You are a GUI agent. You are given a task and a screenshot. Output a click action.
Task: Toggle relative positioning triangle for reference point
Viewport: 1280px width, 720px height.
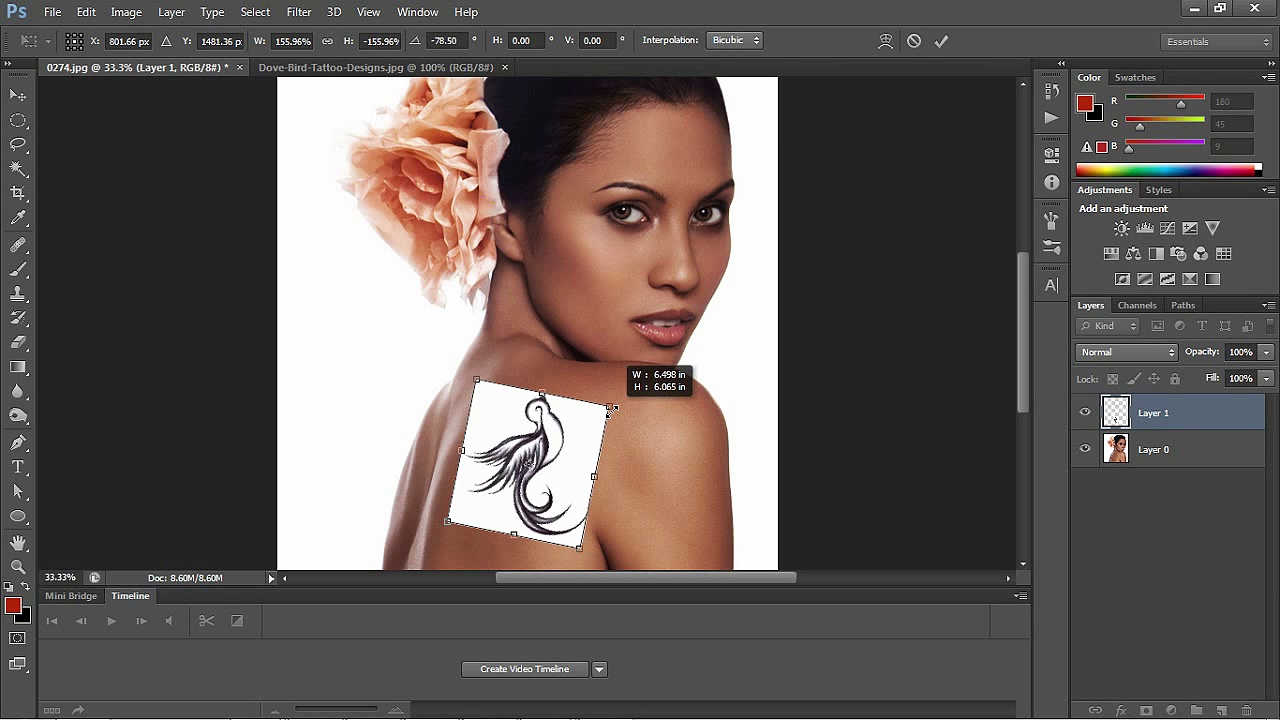coord(166,41)
